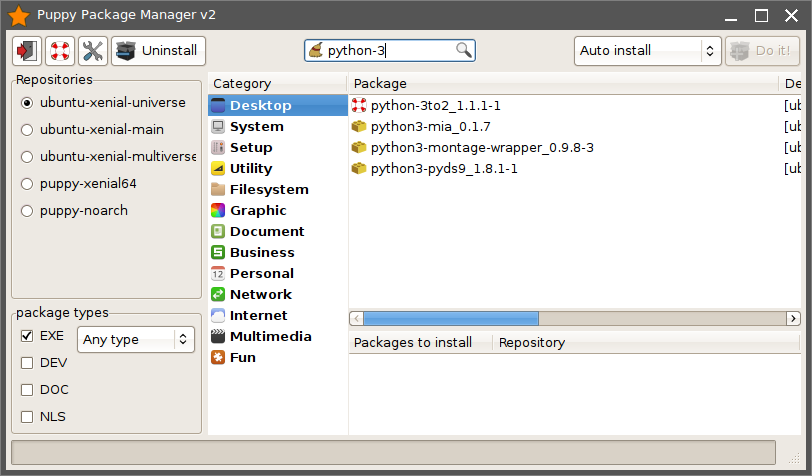
Task: Open the configure tools wrench icon
Action: click(x=93, y=51)
